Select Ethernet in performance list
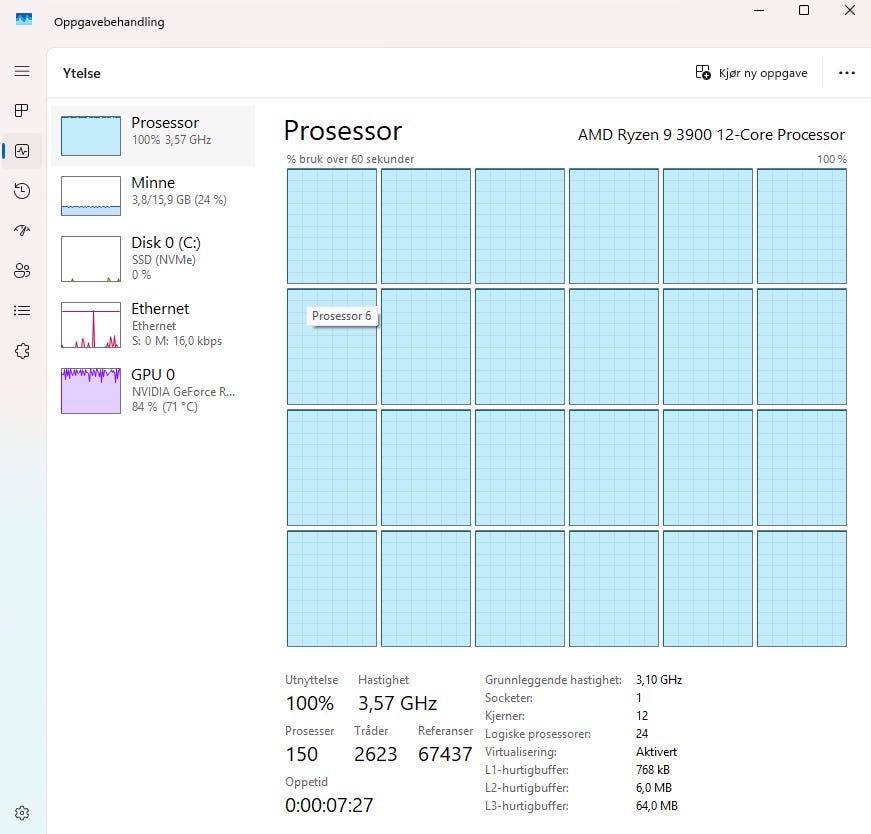The height and width of the screenshot is (834, 871). [153, 324]
